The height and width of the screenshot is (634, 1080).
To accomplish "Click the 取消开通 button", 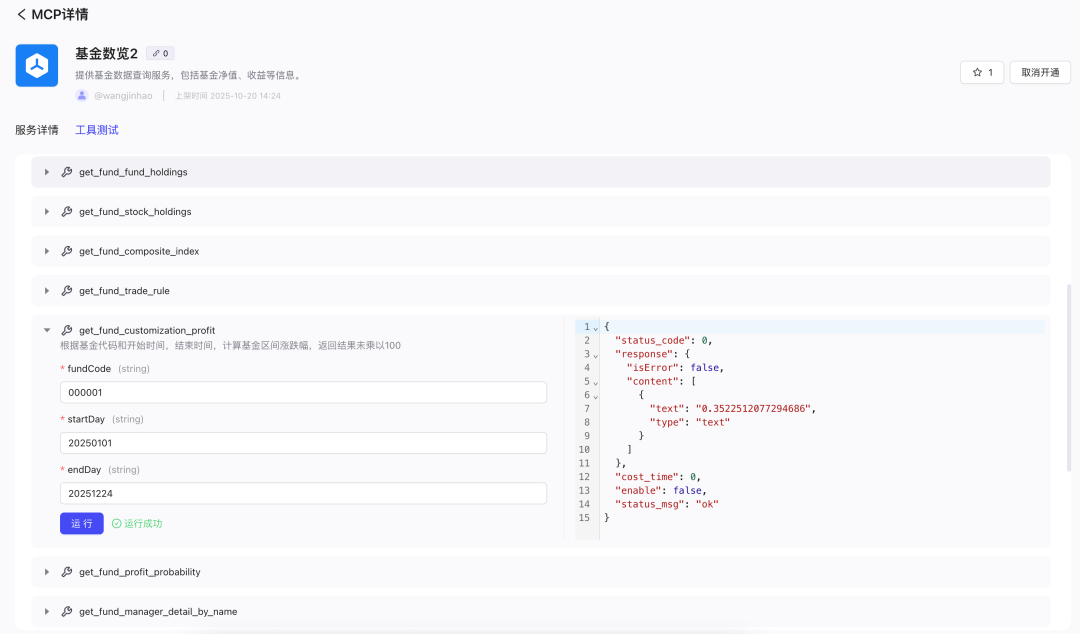I will click(x=1040, y=72).
